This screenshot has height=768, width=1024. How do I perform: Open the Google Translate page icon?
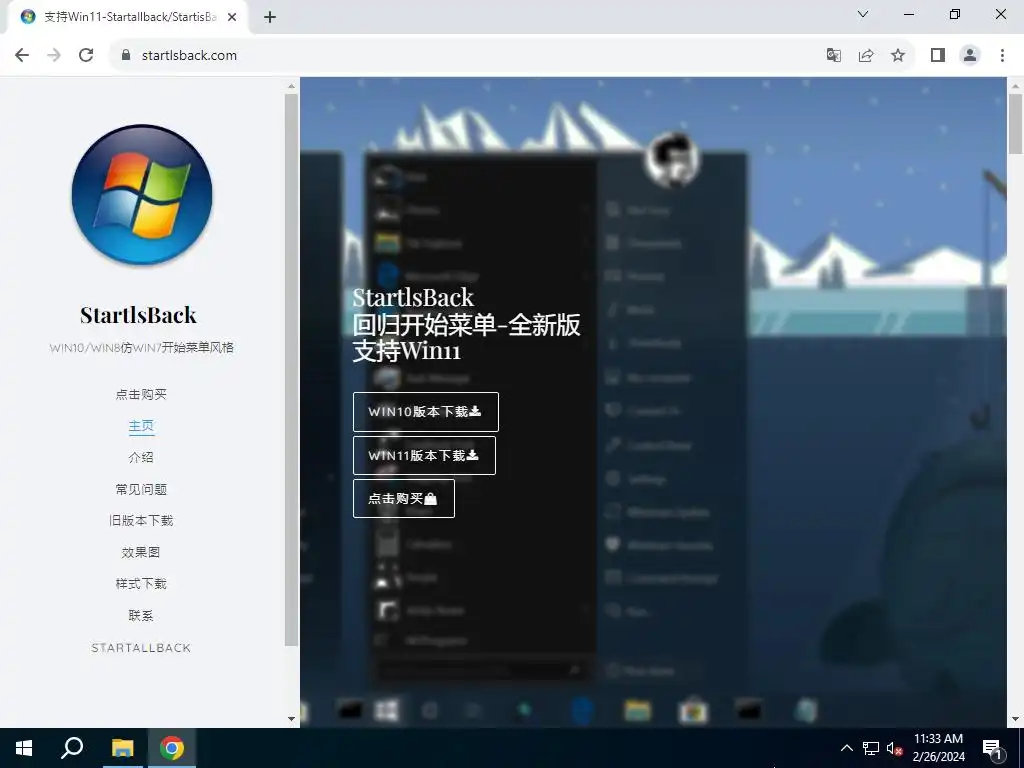pos(833,55)
